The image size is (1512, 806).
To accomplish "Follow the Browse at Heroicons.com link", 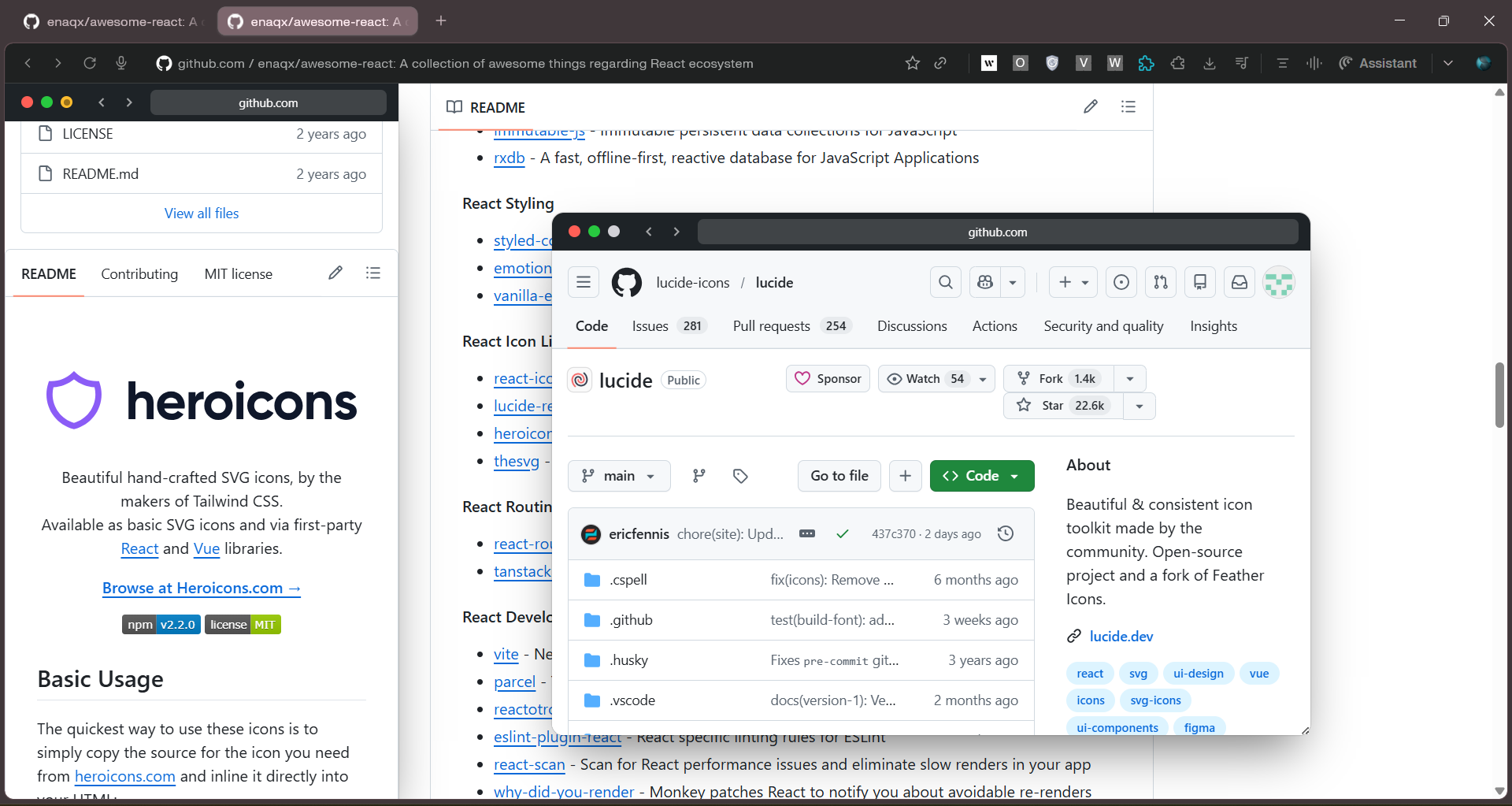I will (x=202, y=588).
